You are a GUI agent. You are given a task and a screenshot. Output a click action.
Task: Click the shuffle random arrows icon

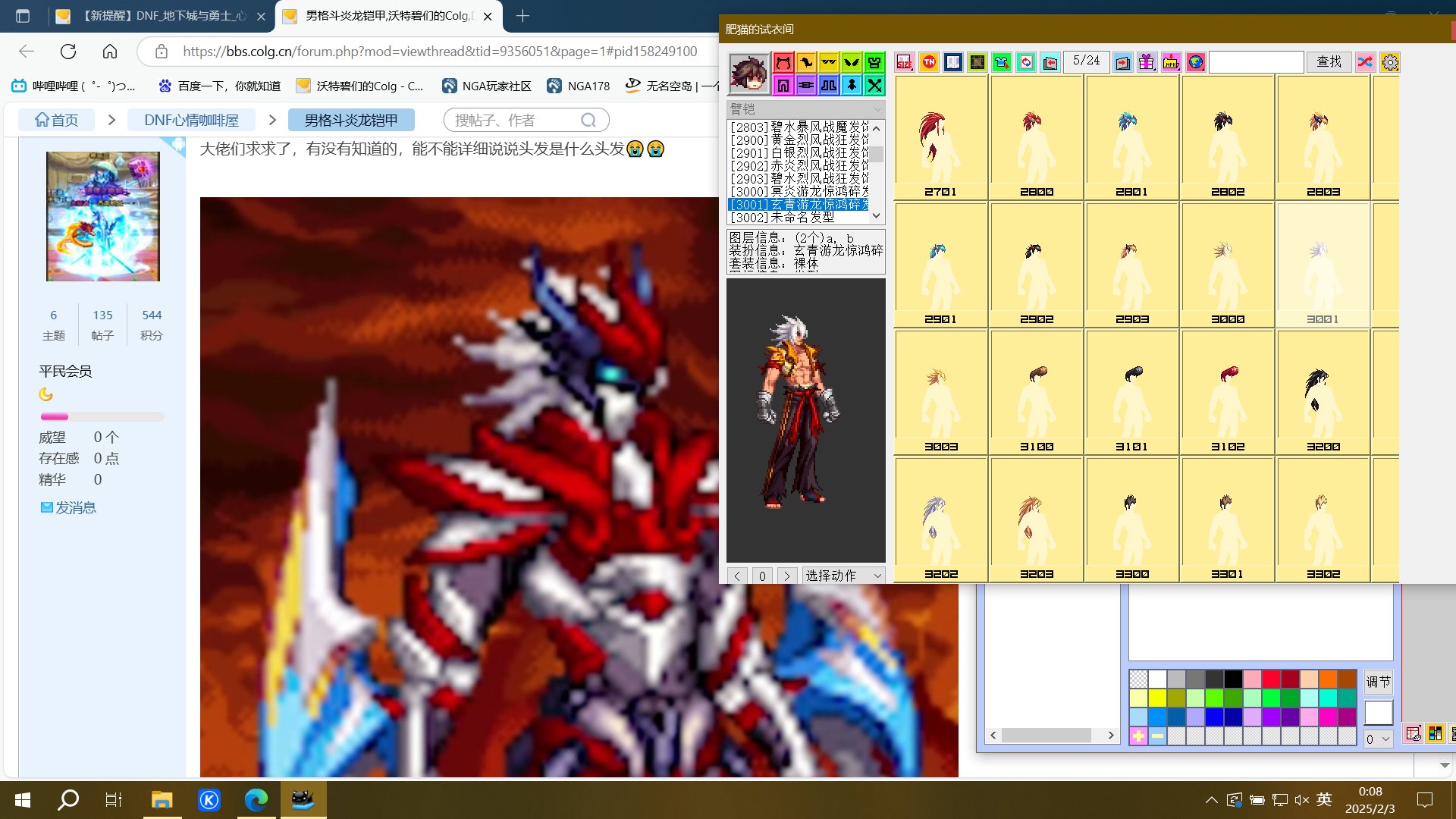pos(1365,62)
